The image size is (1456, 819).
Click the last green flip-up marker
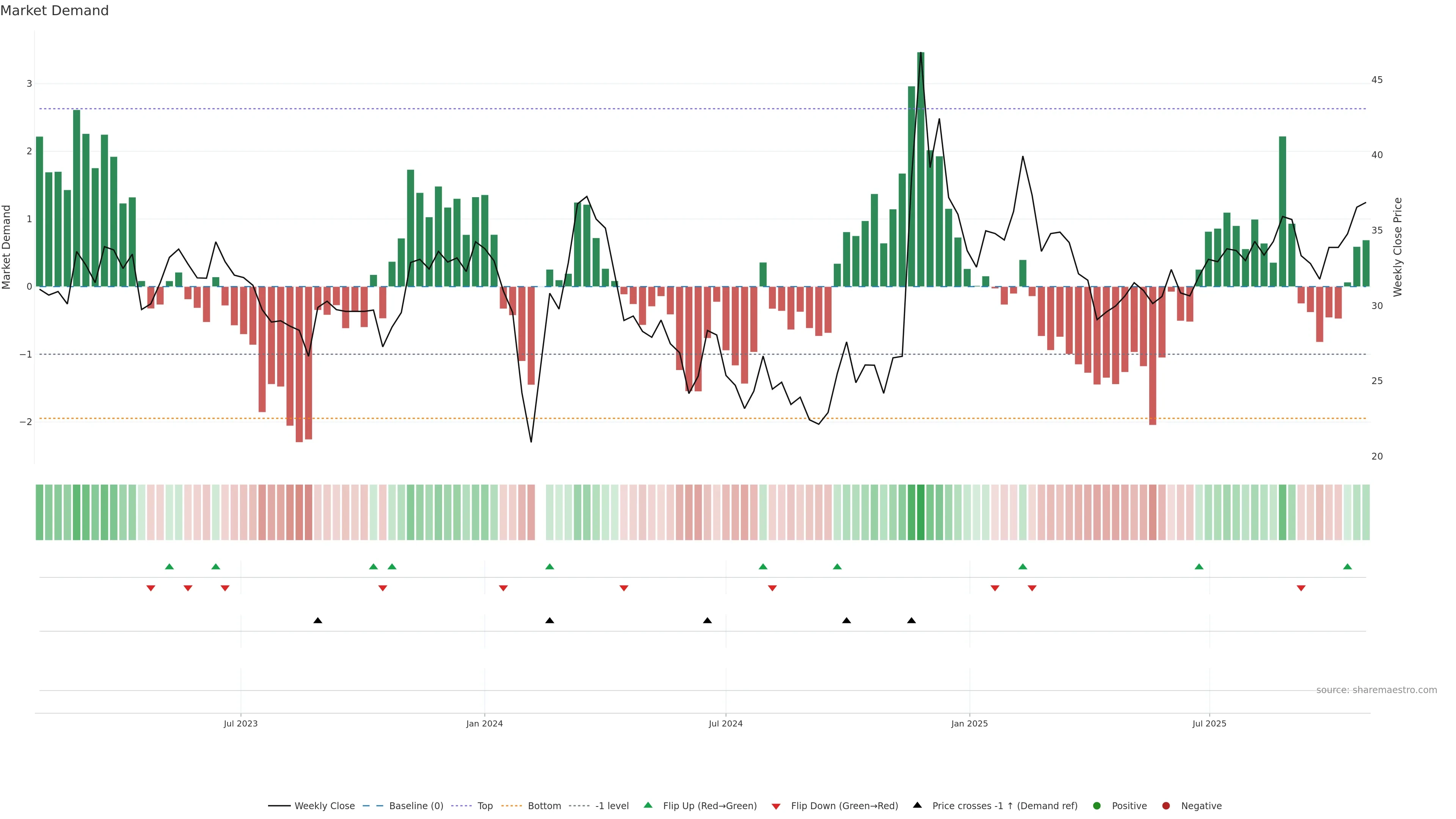click(1348, 567)
